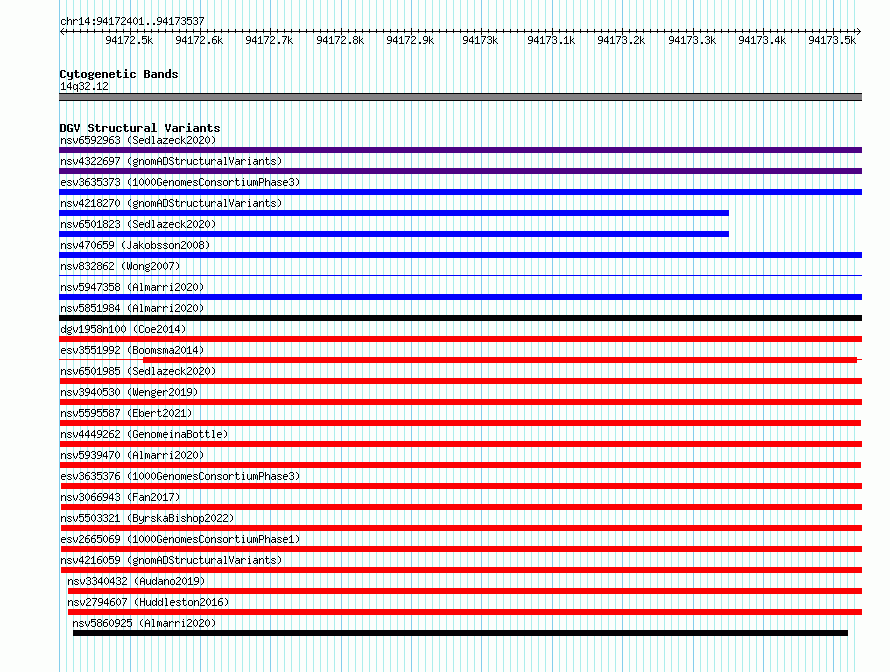The width and height of the screenshot is (890, 672).
Task: Select the red bar under nsv3940530
Action: pos(461,402)
